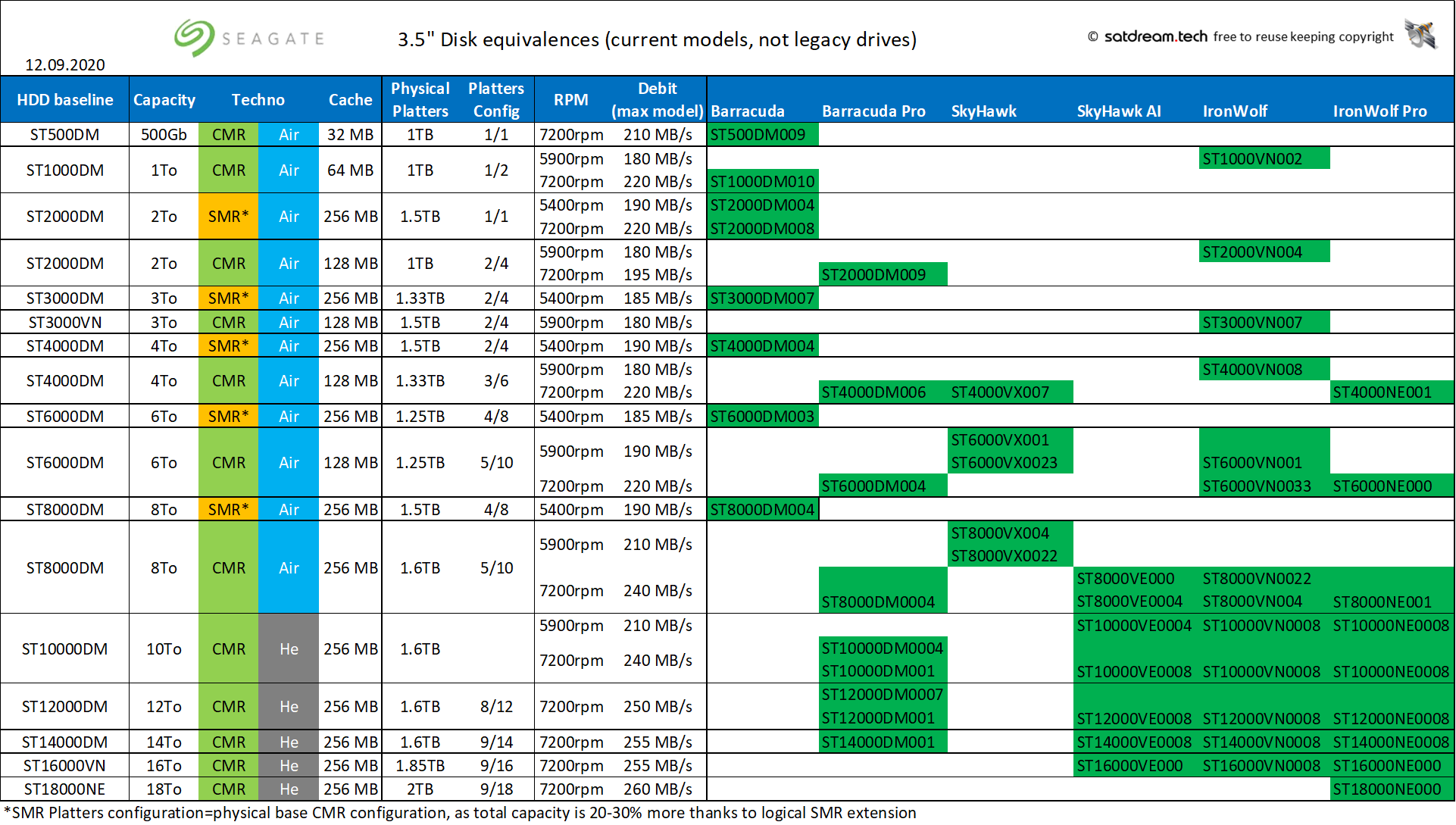Screen dimensions: 1456x825
Task: Select the ST2000DM008 model cell
Action: point(763,228)
